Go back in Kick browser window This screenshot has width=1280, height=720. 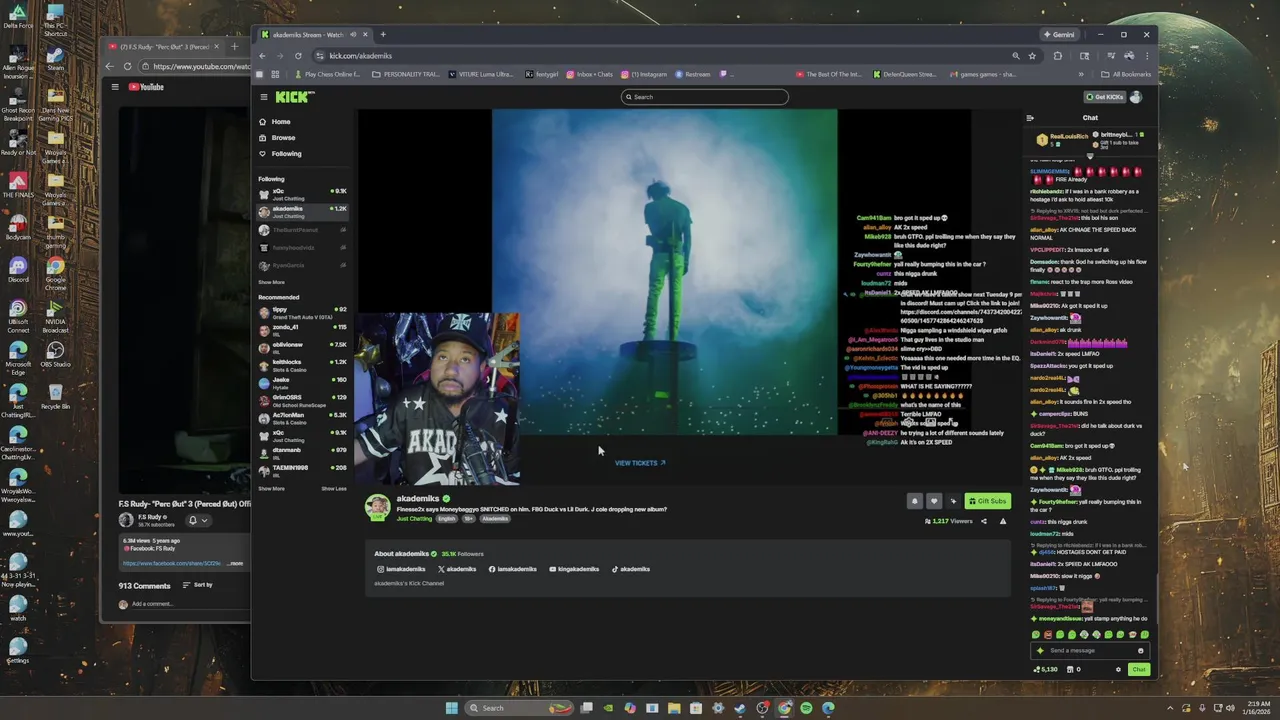[x=263, y=56]
